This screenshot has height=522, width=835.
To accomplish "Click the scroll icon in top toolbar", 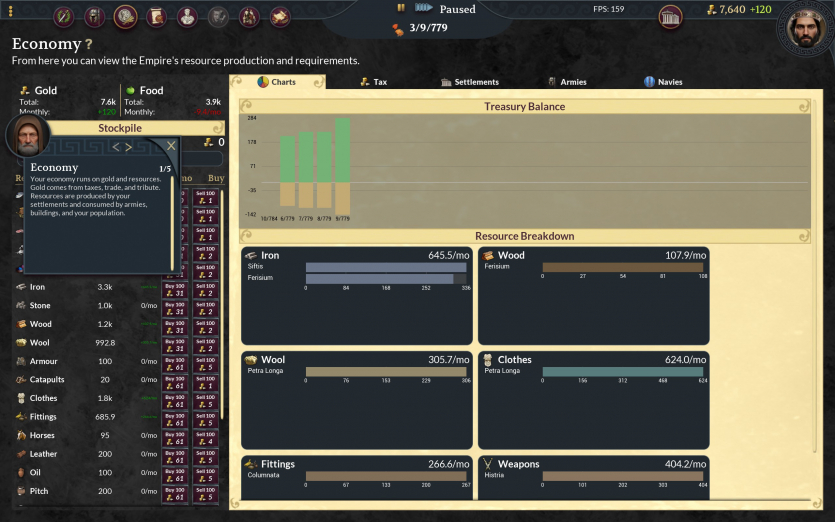I will tap(156, 16).
